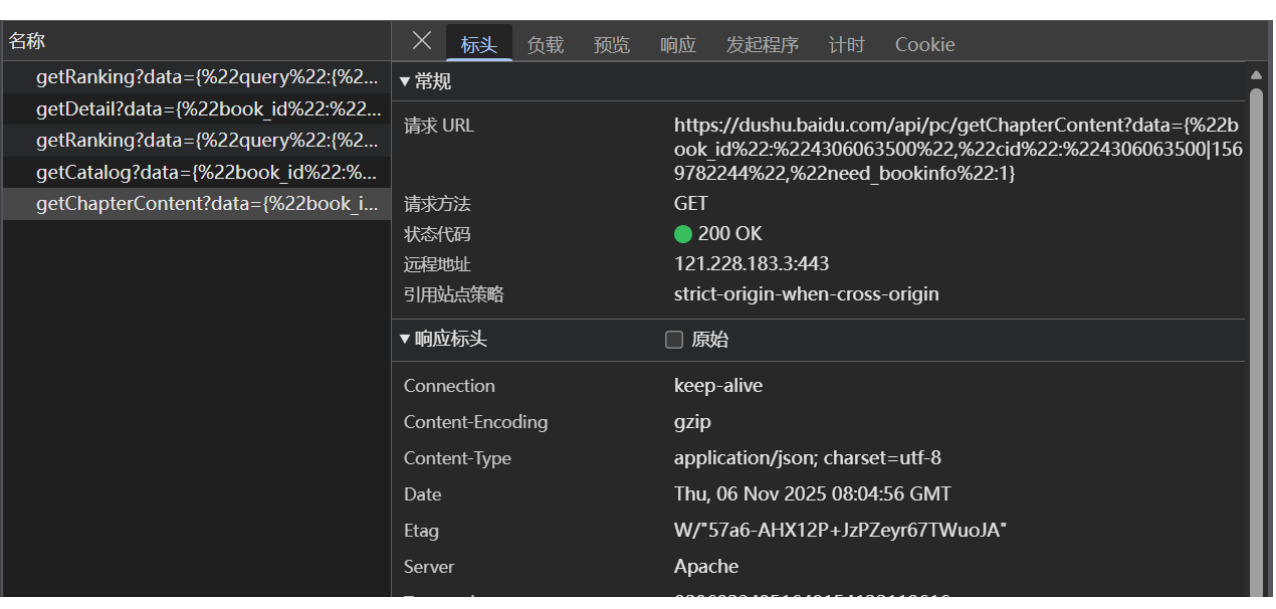
Task: Click the Etag header name
Action: tap(421, 530)
